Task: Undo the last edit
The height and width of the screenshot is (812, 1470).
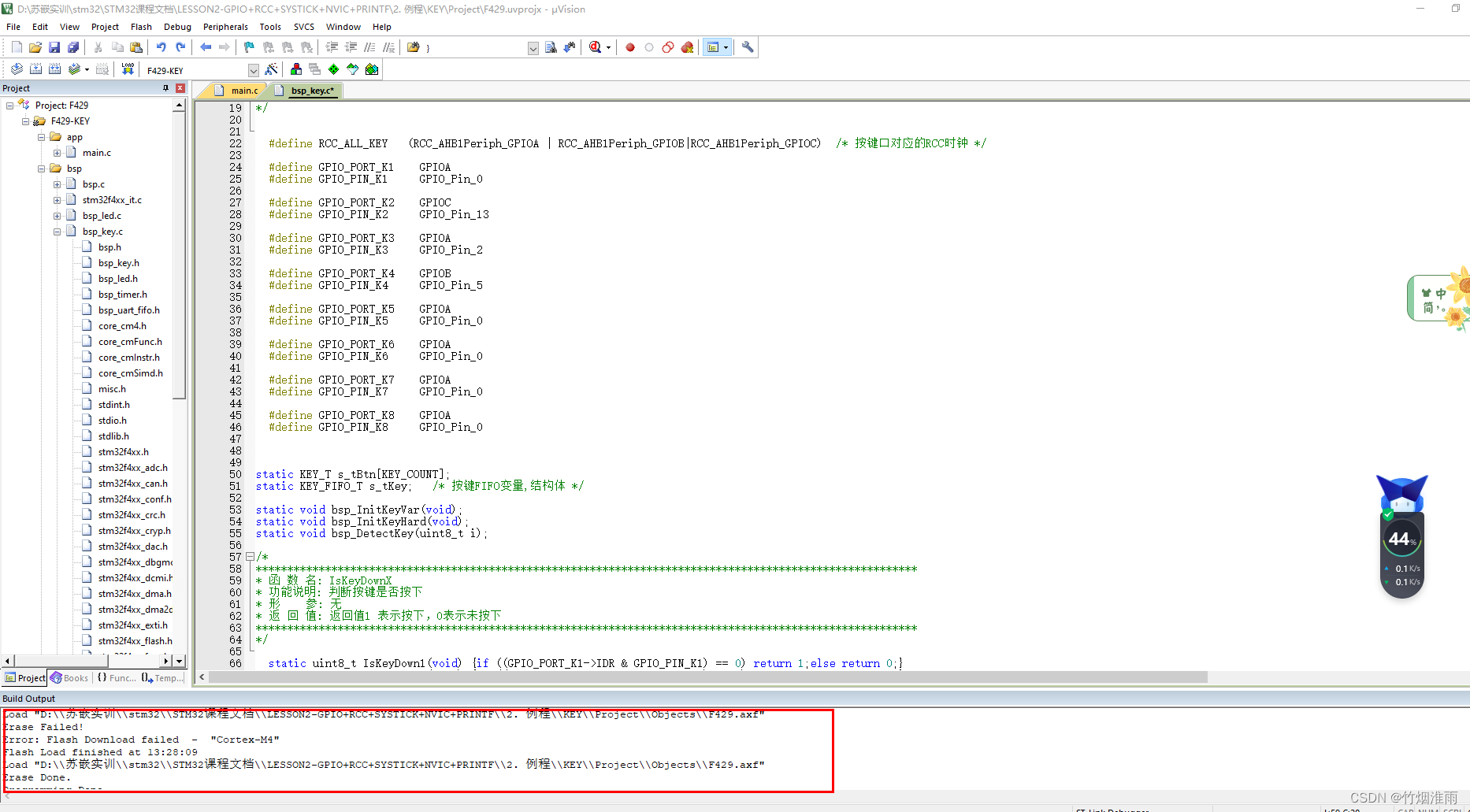Action: [161, 47]
